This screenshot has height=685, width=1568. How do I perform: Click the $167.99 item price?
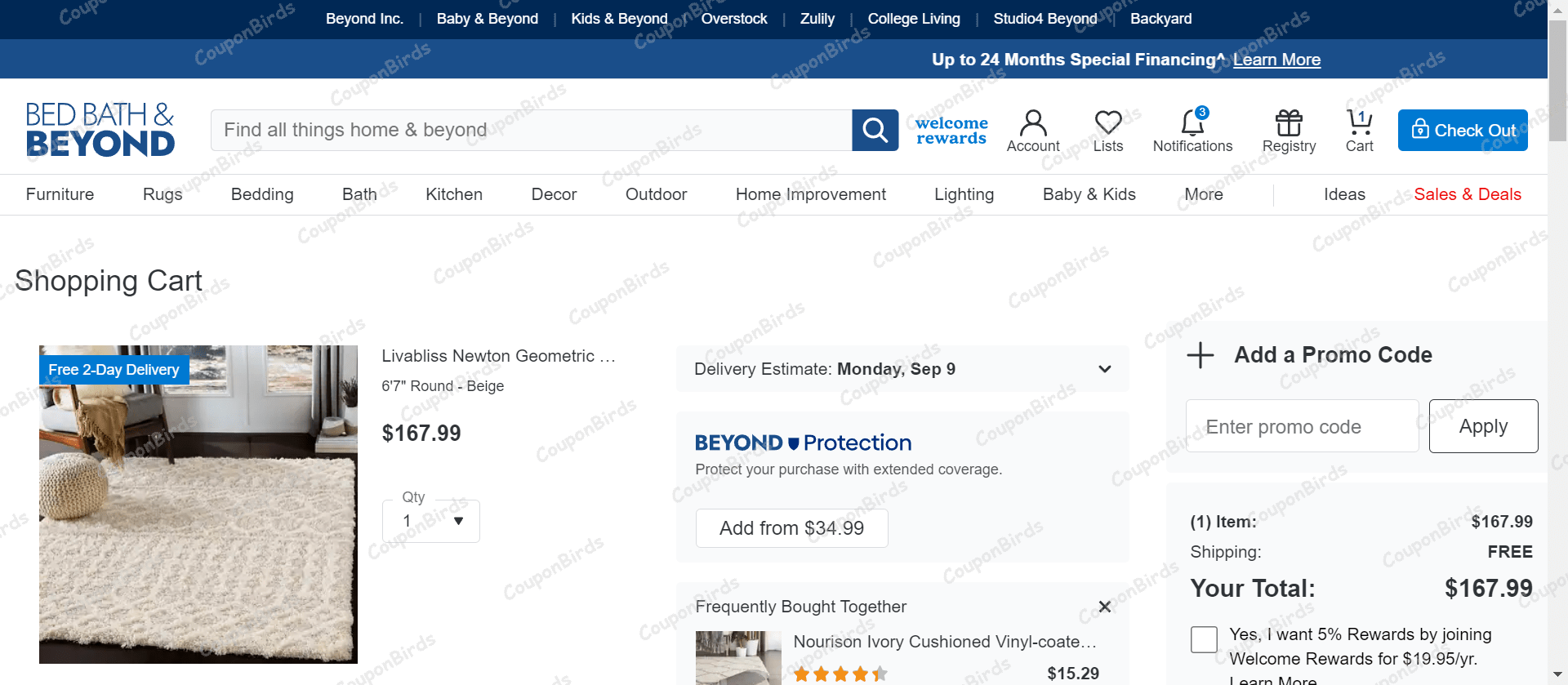click(x=421, y=434)
